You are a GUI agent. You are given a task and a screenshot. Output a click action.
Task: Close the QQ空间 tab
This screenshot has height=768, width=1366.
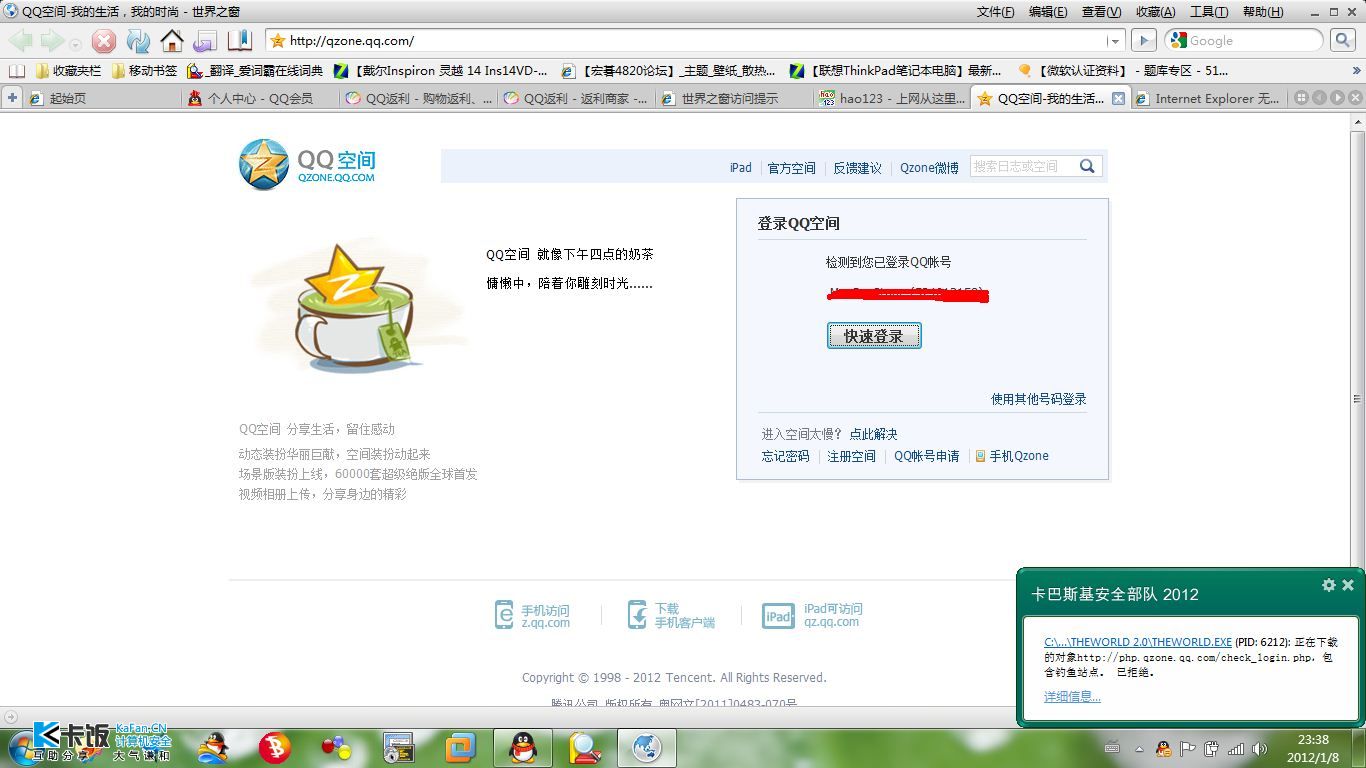[1118, 98]
